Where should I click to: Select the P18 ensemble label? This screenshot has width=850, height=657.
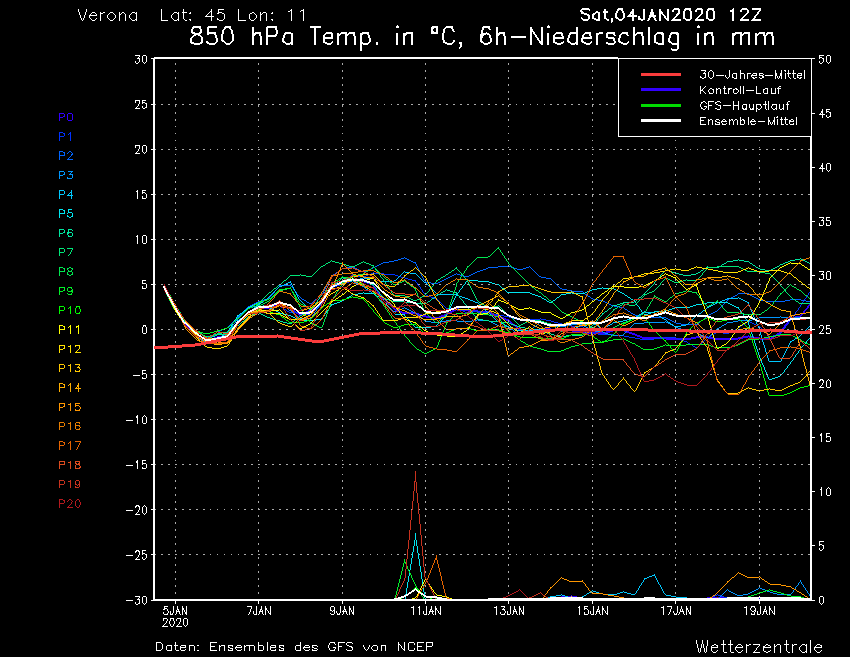tap(69, 465)
